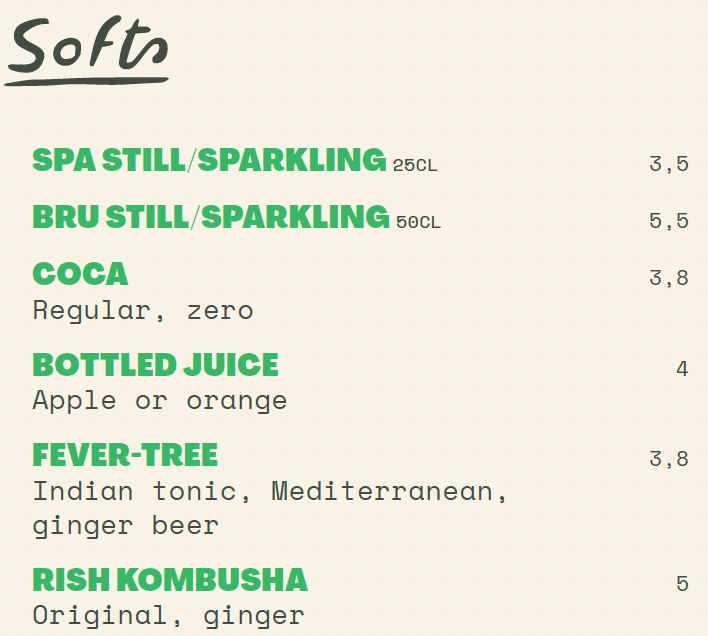
Task: Select the SPA STILL/SPARKLING item
Action: point(209,160)
